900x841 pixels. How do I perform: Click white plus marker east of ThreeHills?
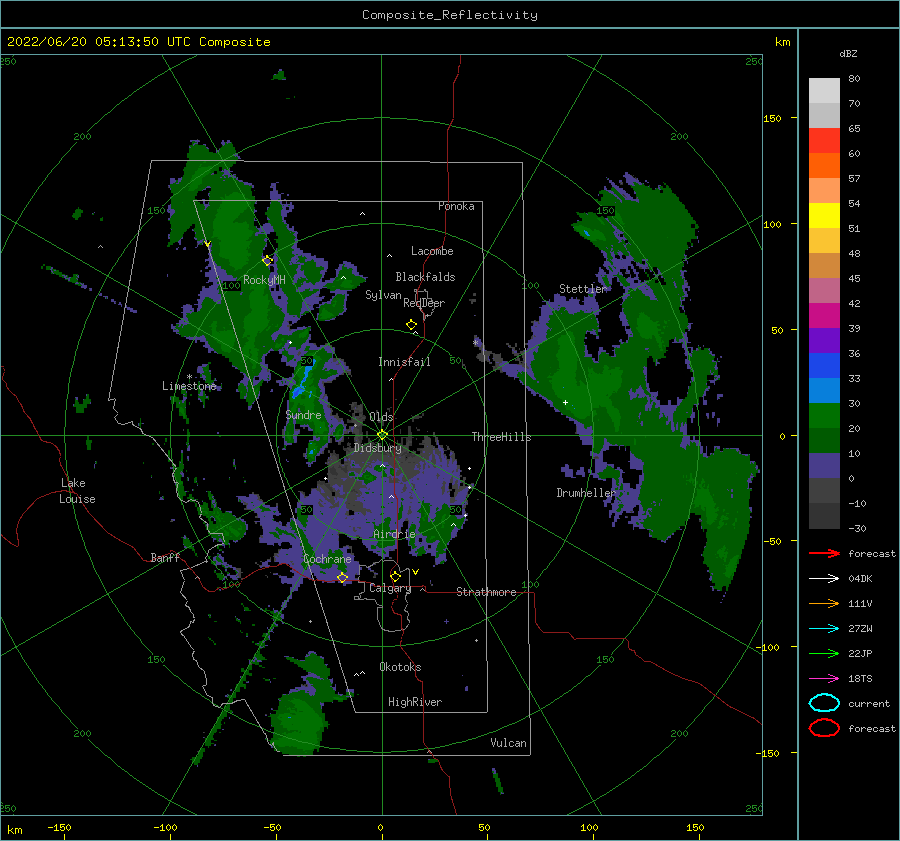(x=565, y=402)
